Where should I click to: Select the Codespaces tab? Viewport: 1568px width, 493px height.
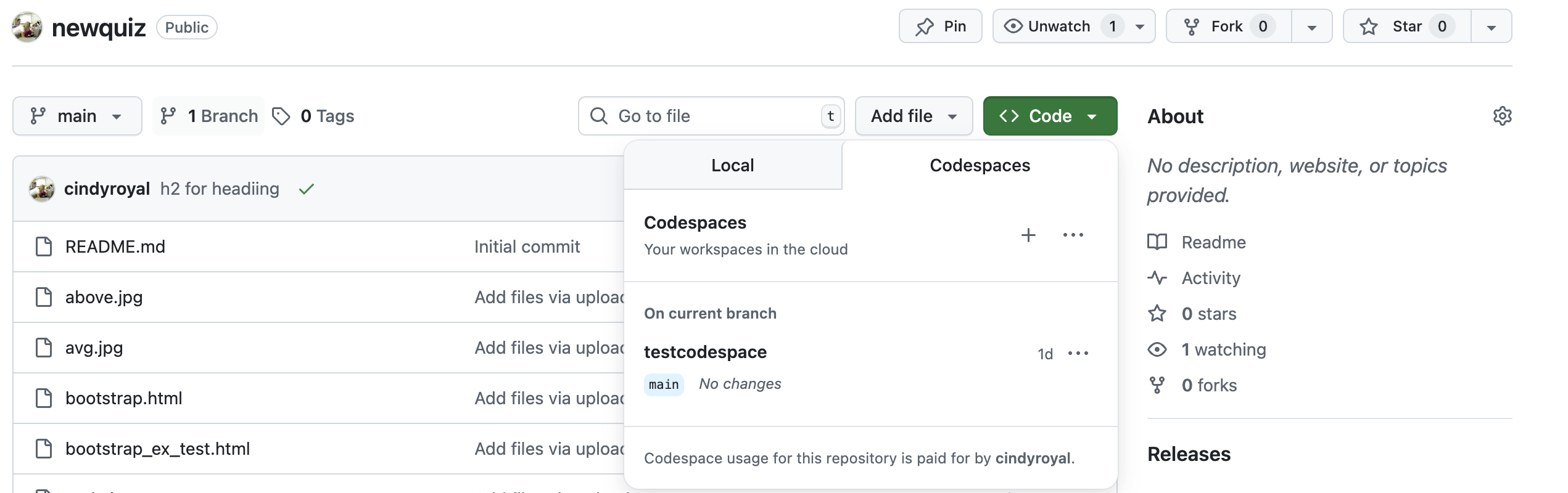[x=980, y=165]
